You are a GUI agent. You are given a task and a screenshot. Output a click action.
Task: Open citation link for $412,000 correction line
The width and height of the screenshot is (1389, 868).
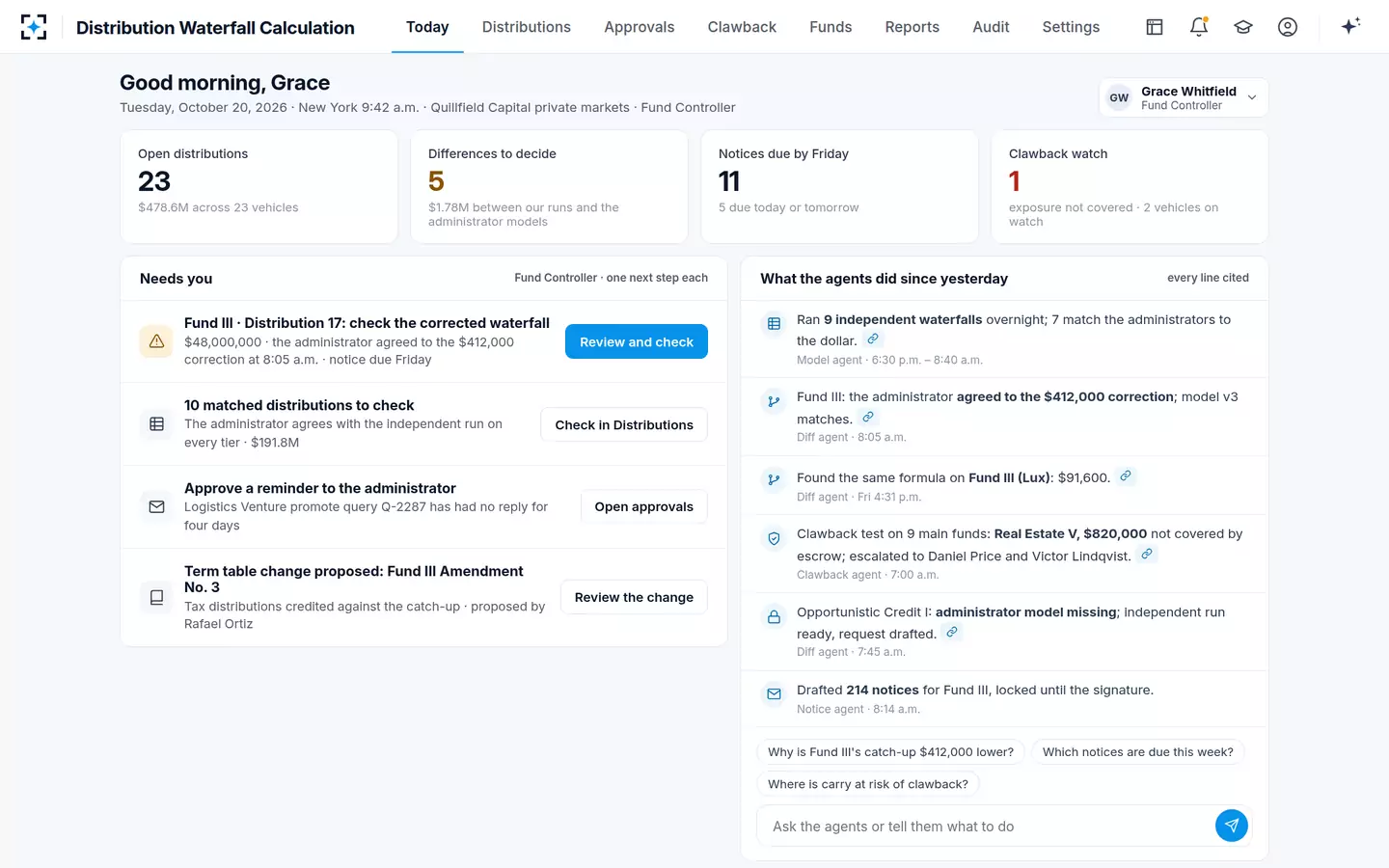868,418
